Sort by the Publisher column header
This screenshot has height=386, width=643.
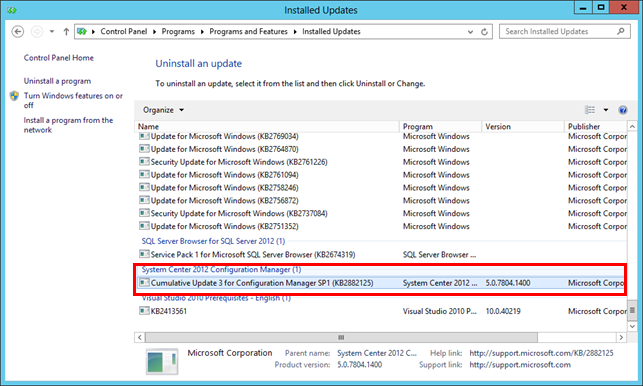[x=596, y=126]
